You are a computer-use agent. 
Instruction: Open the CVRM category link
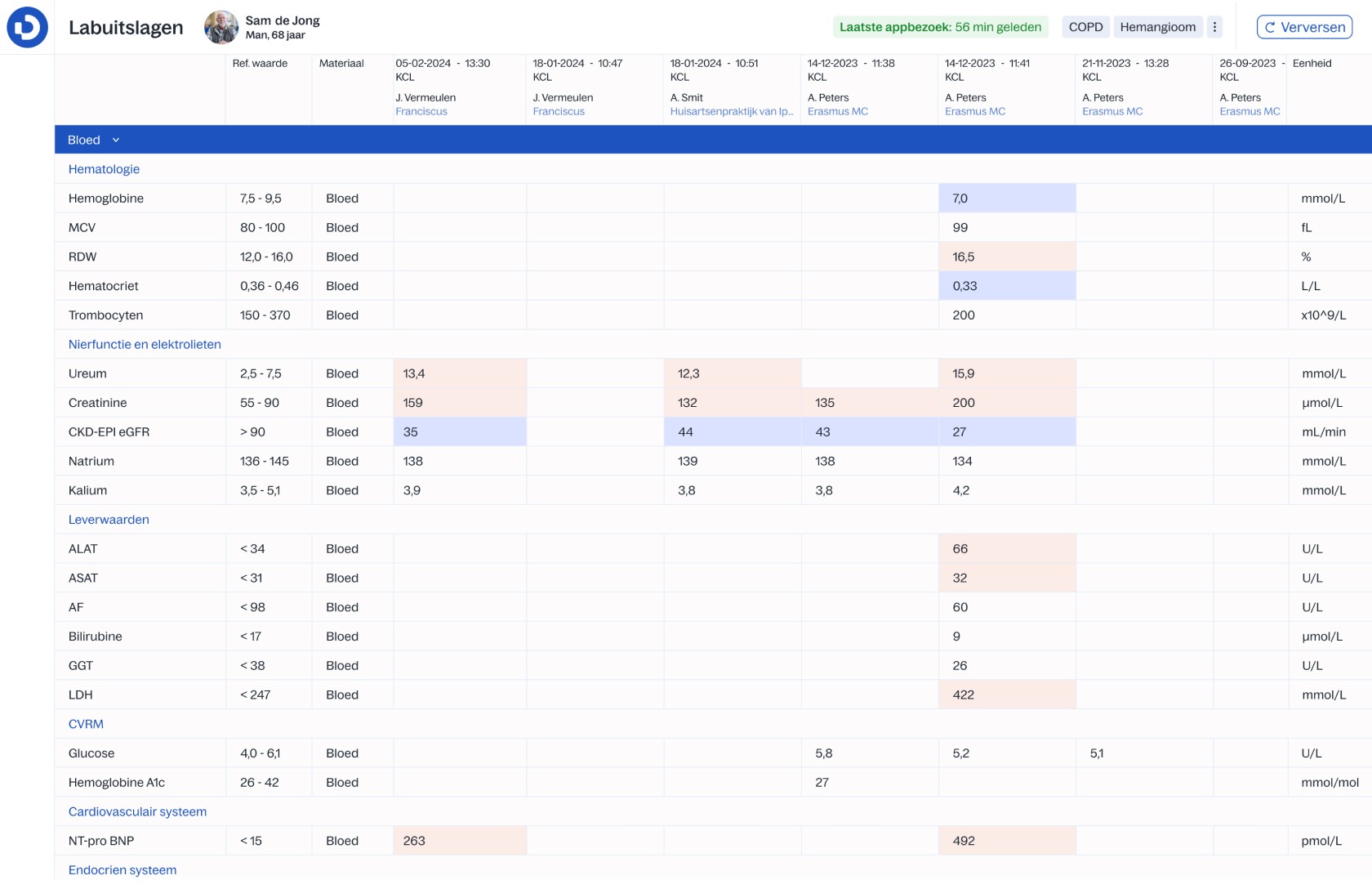coord(86,724)
